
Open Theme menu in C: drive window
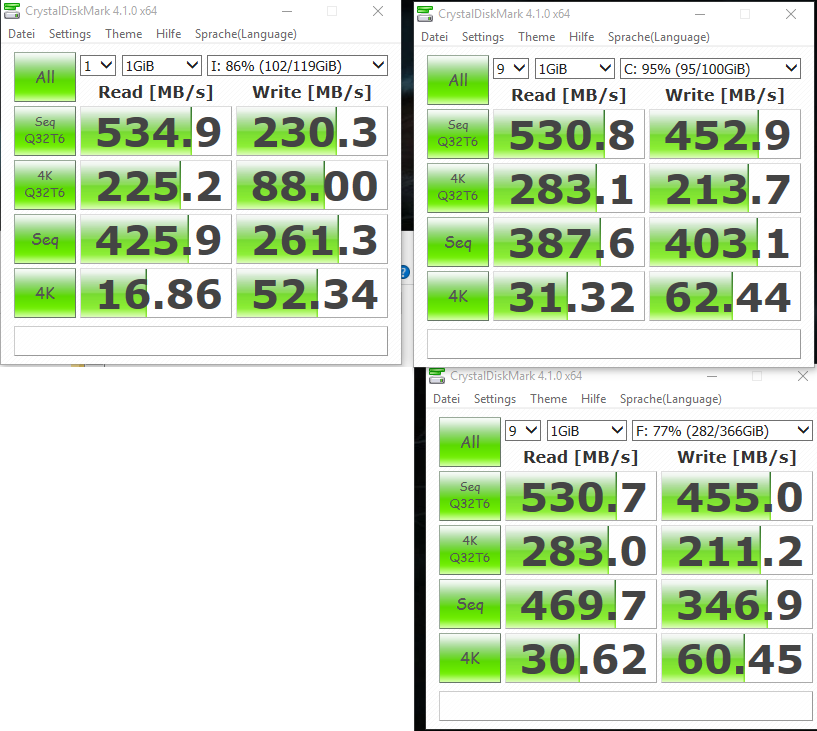[536, 37]
